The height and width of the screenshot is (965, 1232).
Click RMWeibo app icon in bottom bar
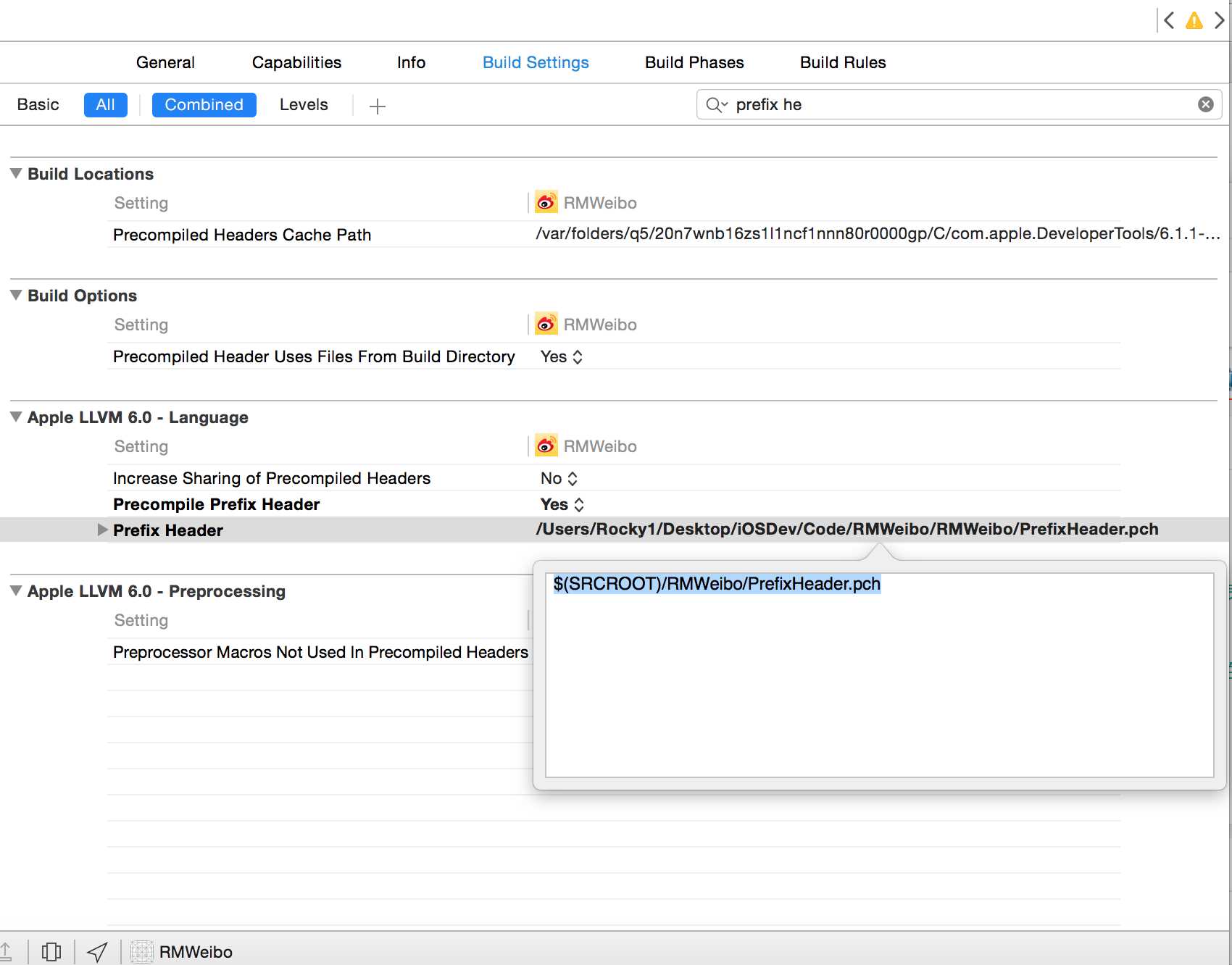click(x=141, y=951)
